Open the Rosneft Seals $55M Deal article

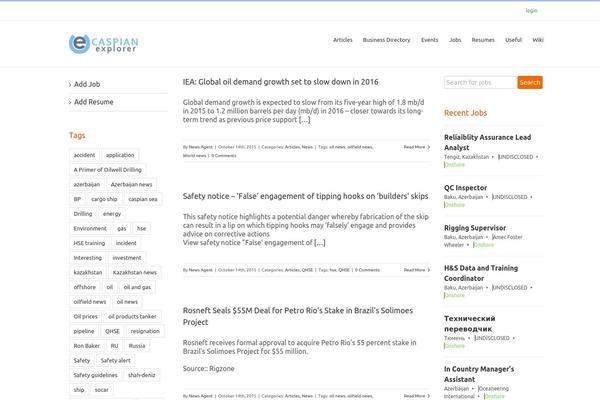298,316
